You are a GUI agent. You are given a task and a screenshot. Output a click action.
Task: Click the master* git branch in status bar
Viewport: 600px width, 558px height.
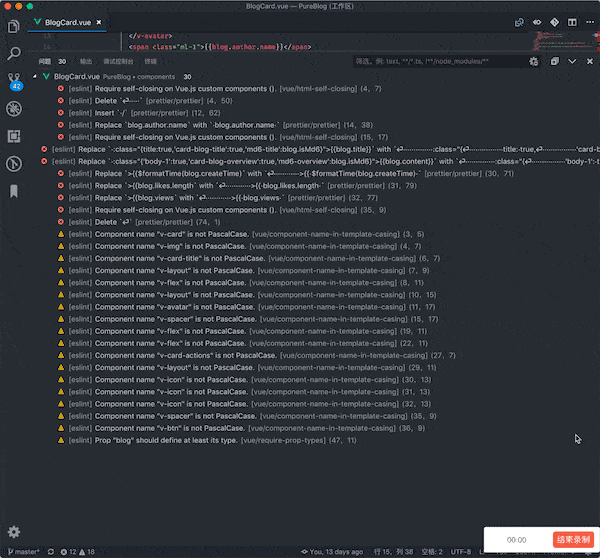[x=24, y=551]
